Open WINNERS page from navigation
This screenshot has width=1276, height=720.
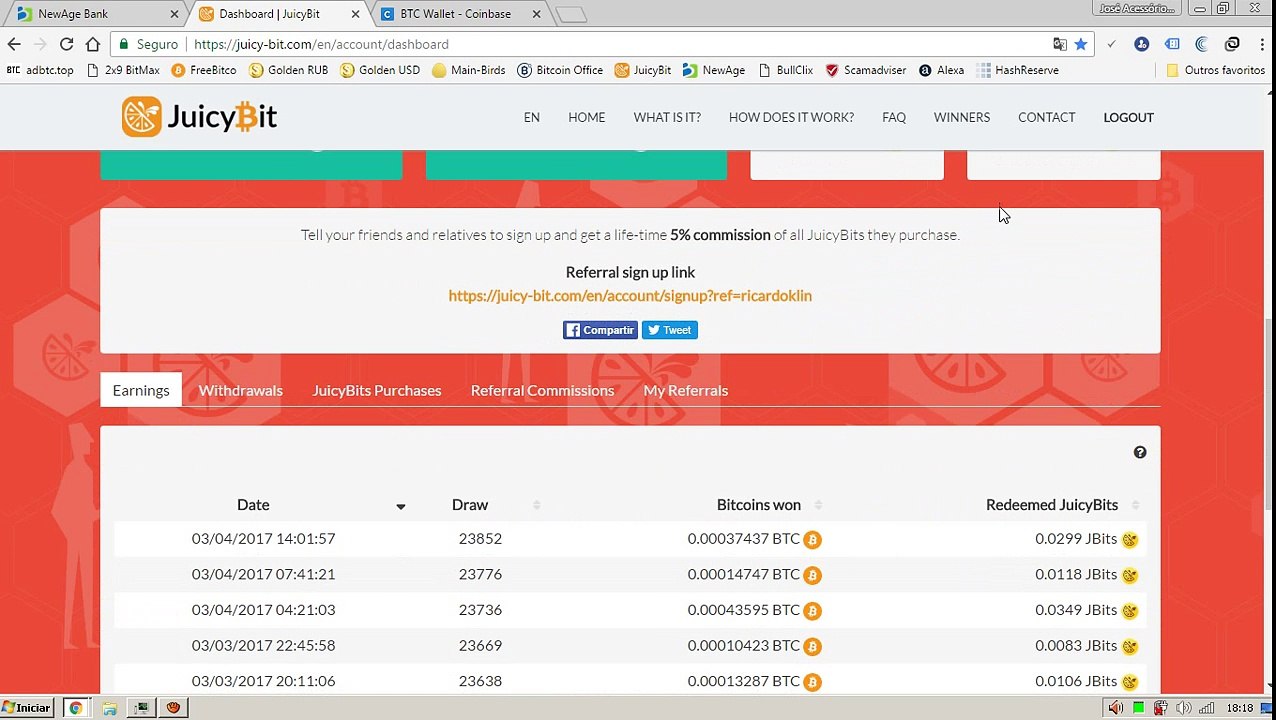[x=962, y=117]
